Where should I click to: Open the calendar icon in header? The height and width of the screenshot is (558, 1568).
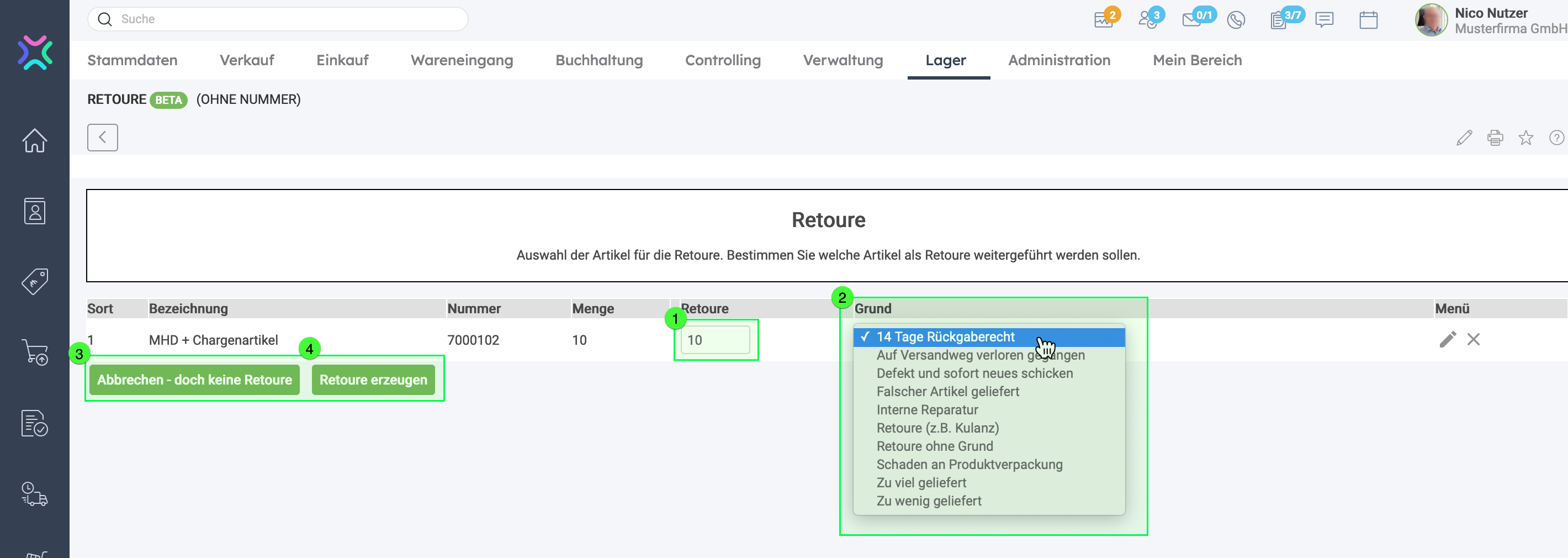[x=1368, y=20]
